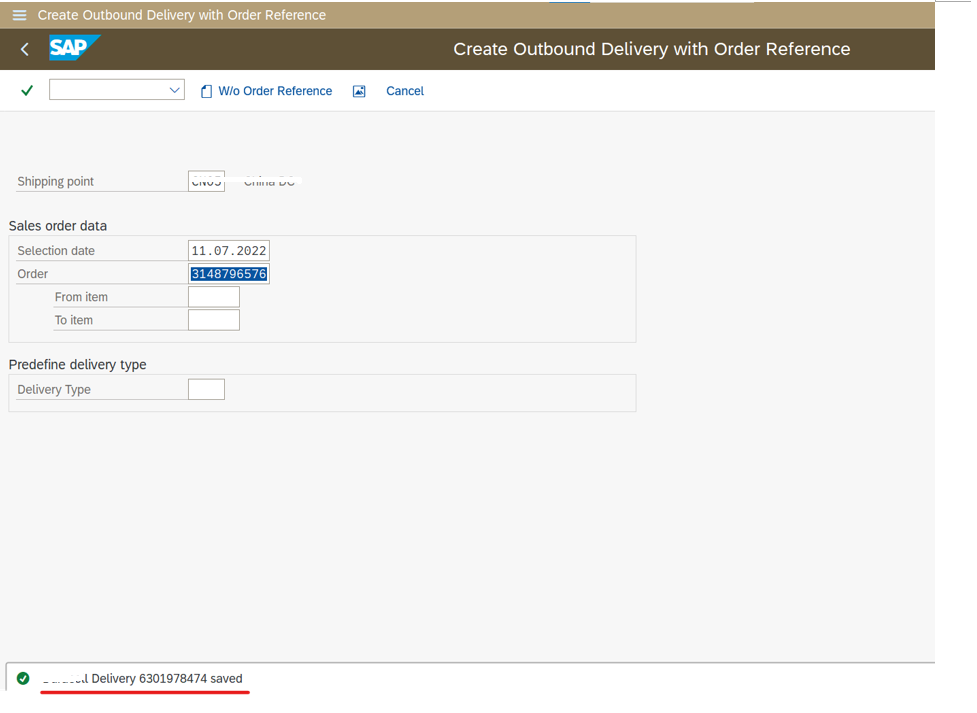Click the Cancel button

[x=405, y=91]
